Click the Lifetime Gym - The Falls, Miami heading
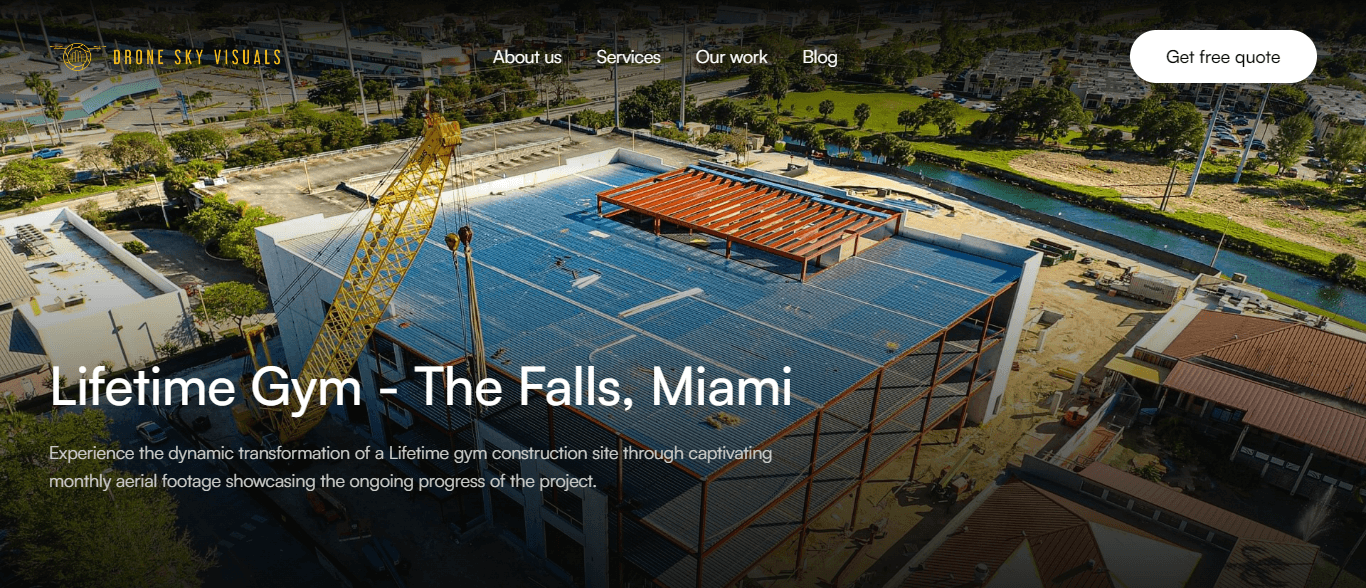 coord(421,387)
